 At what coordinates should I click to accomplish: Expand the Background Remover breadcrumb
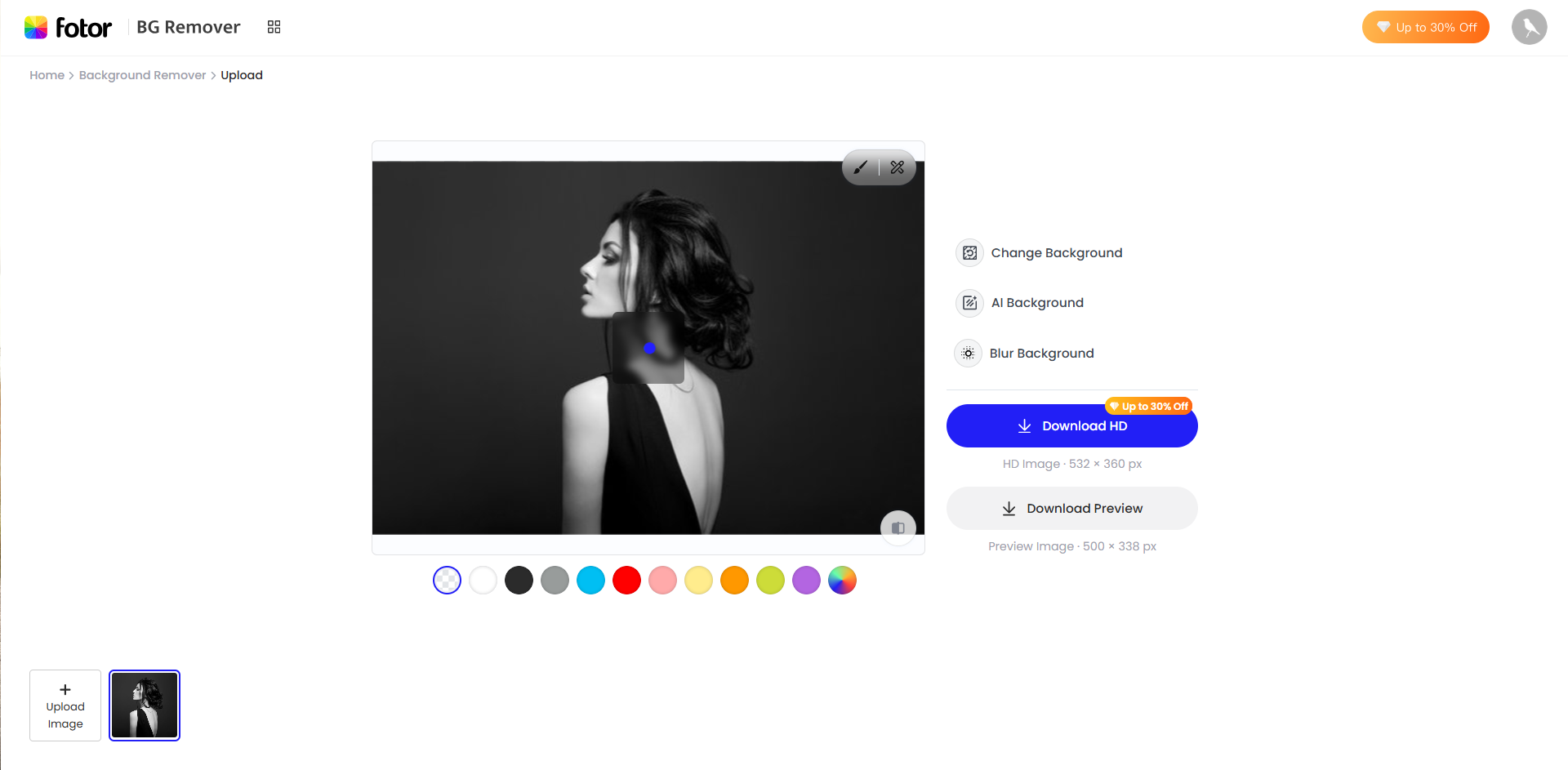142,75
